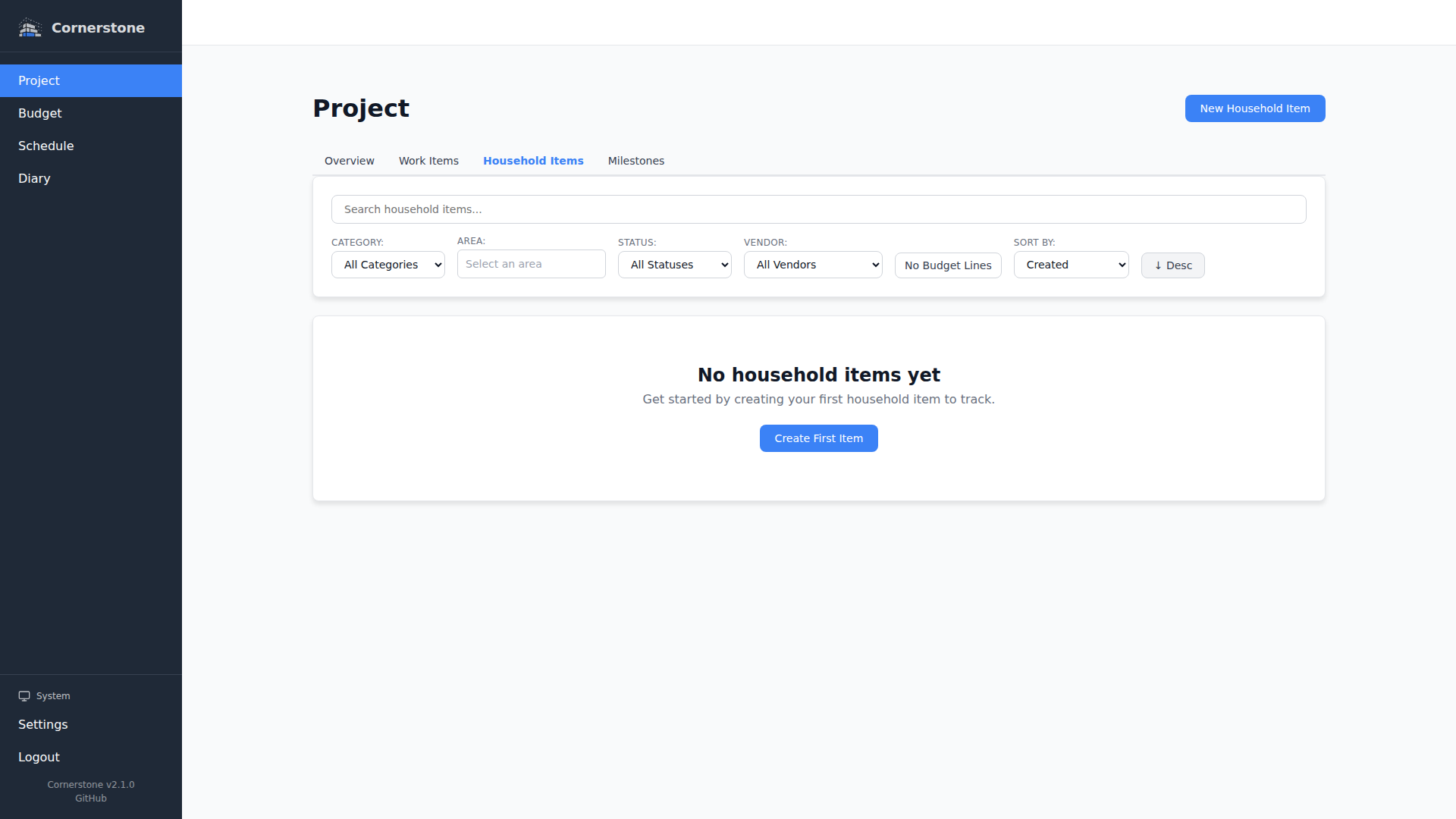Focus the Search household items field
Screen dimensions: 1456x819
tap(818, 209)
